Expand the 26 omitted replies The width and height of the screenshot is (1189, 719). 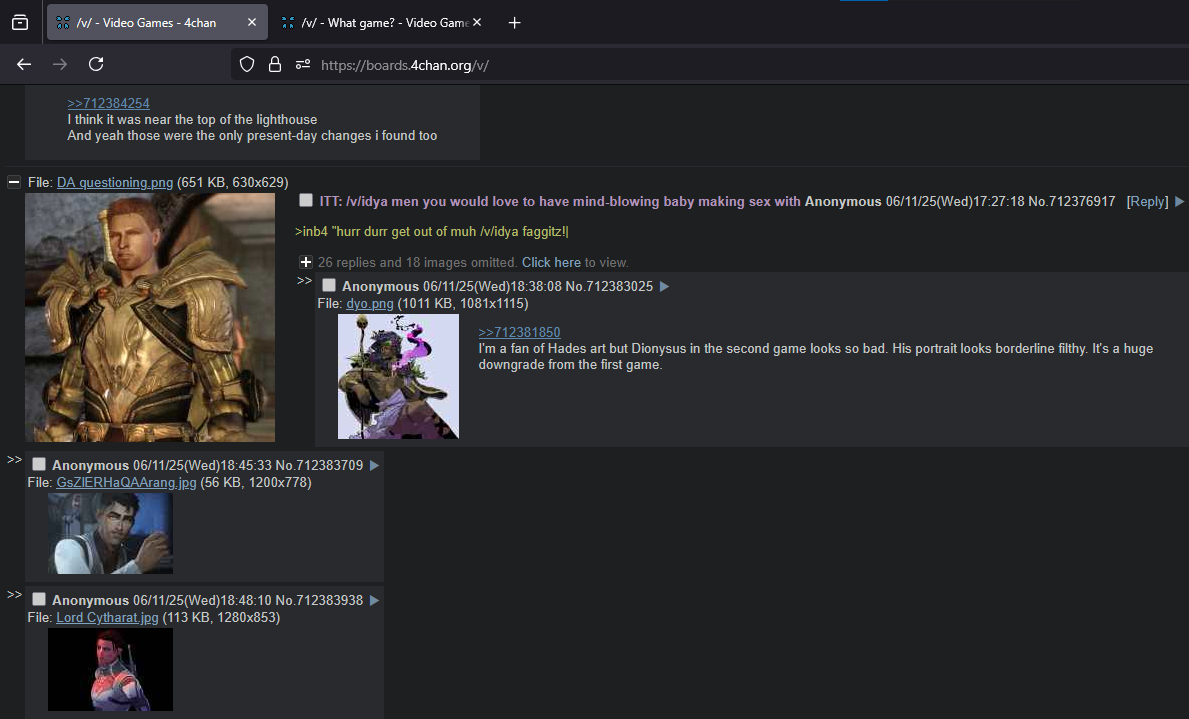306,262
